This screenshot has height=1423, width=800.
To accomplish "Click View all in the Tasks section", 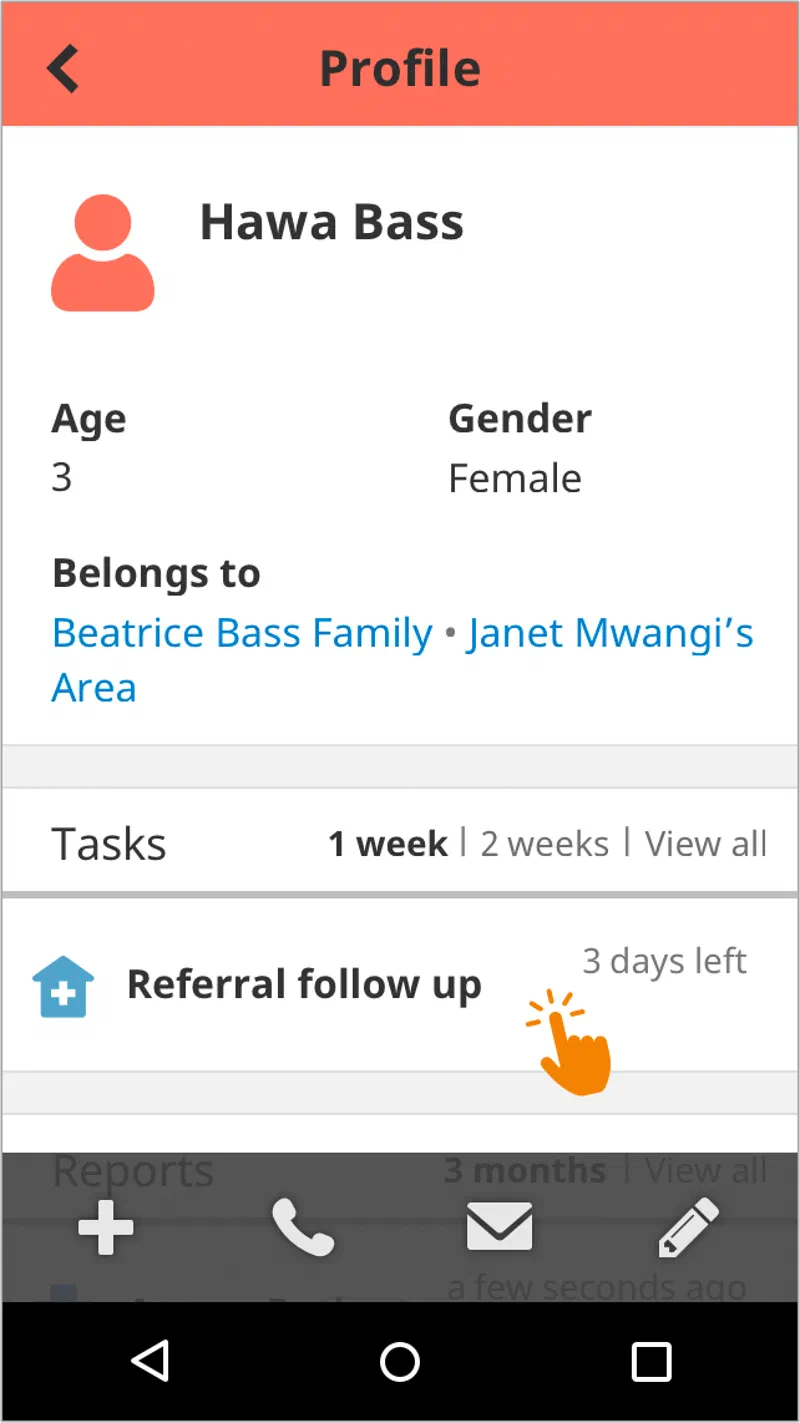I will pyautogui.click(x=705, y=844).
